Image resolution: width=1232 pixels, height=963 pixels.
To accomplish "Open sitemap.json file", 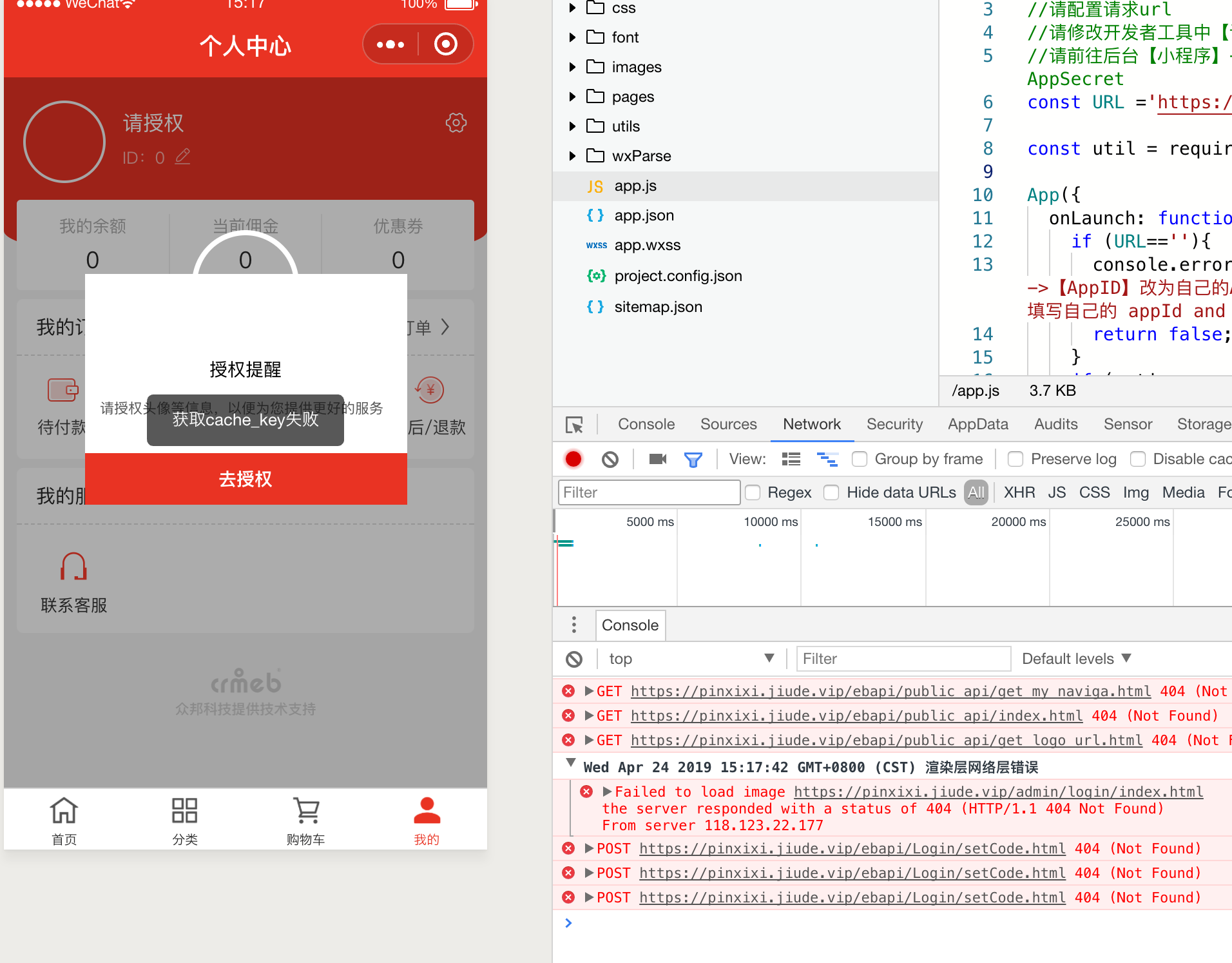I will (658, 307).
